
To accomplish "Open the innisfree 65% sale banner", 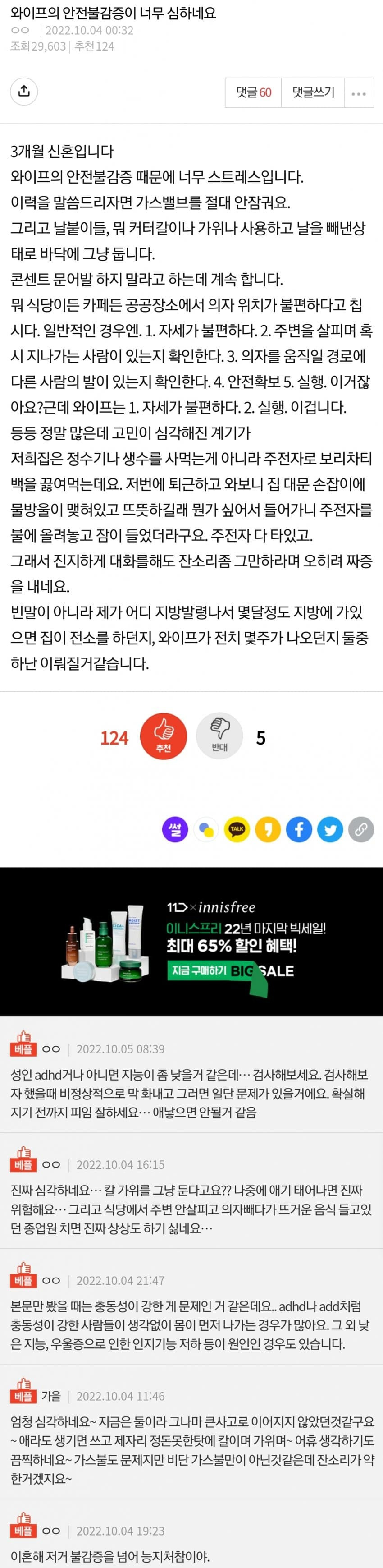I will [x=191, y=941].
